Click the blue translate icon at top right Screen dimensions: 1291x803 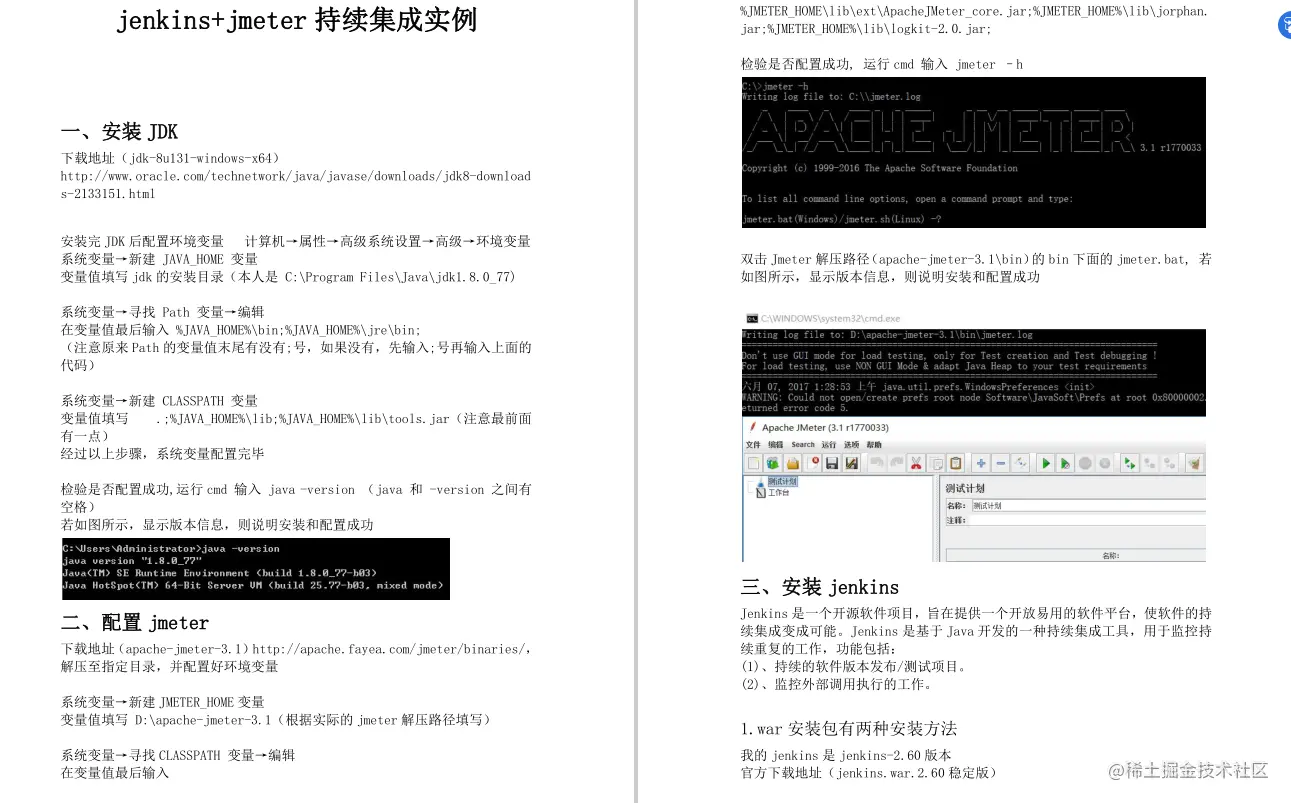[1283, 25]
